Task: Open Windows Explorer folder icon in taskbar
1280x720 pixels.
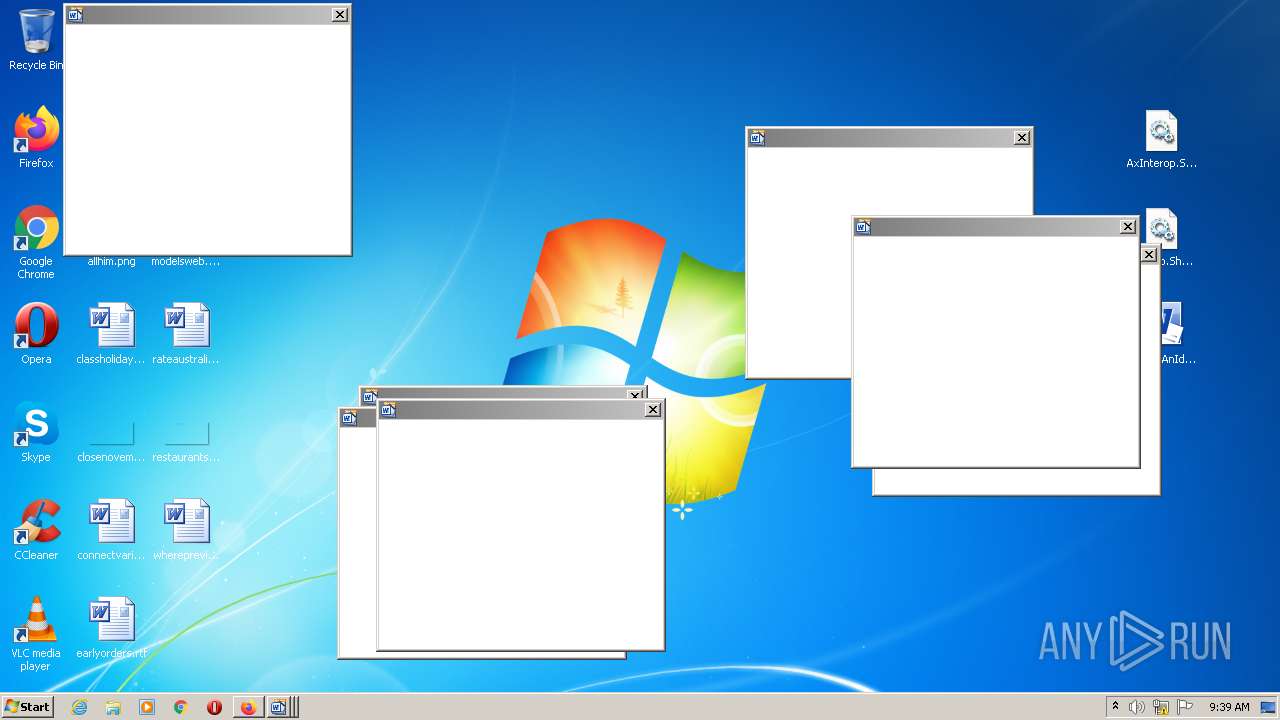Action: (x=113, y=707)
